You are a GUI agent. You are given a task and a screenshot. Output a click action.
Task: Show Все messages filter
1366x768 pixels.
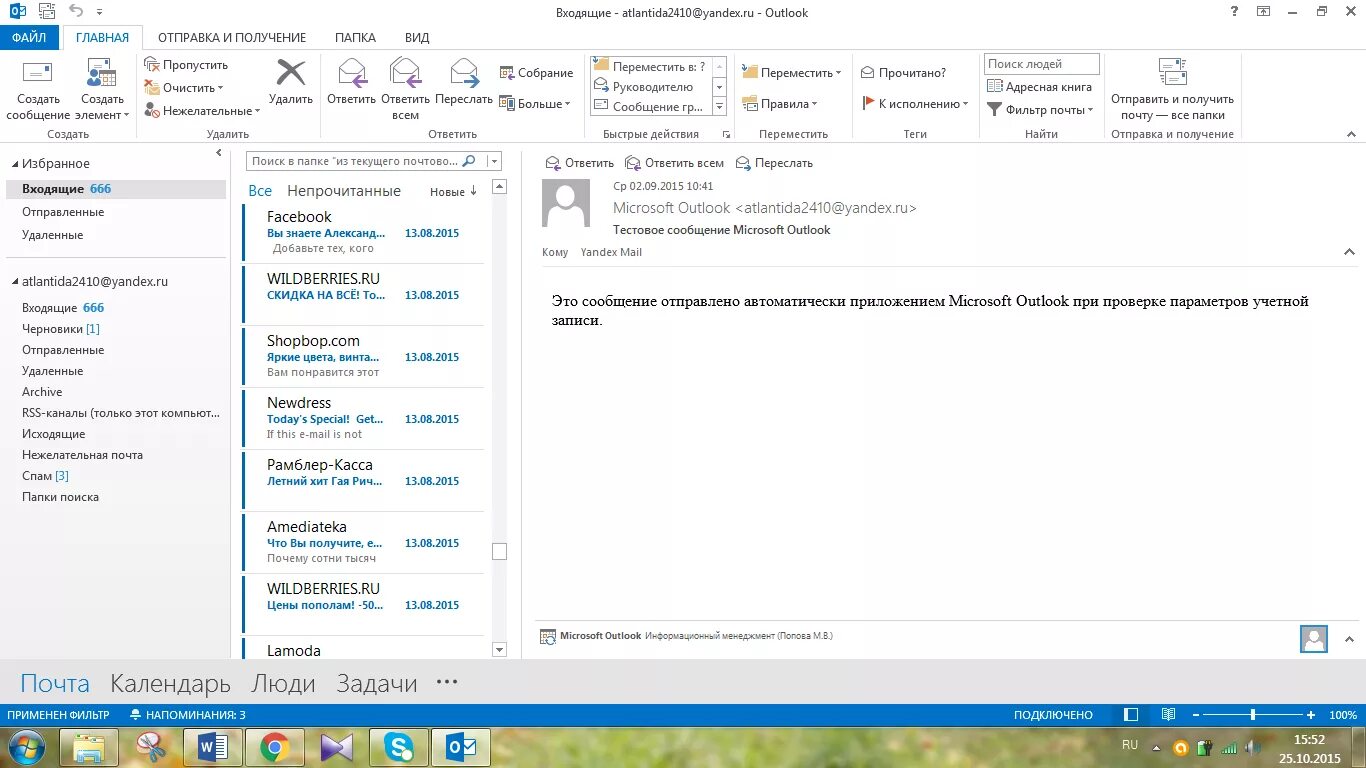260,191
